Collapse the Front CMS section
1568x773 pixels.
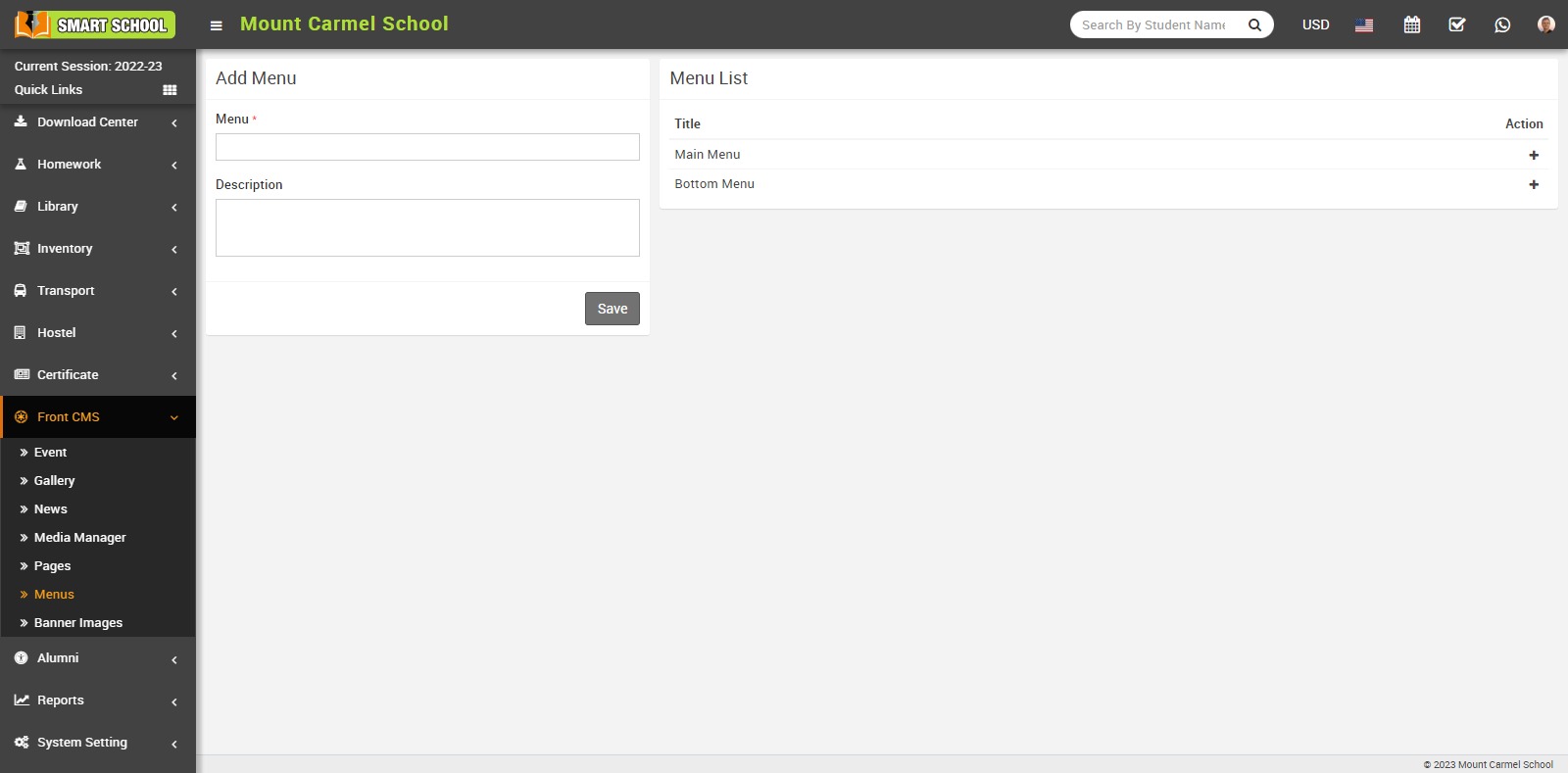pos(88,417)
